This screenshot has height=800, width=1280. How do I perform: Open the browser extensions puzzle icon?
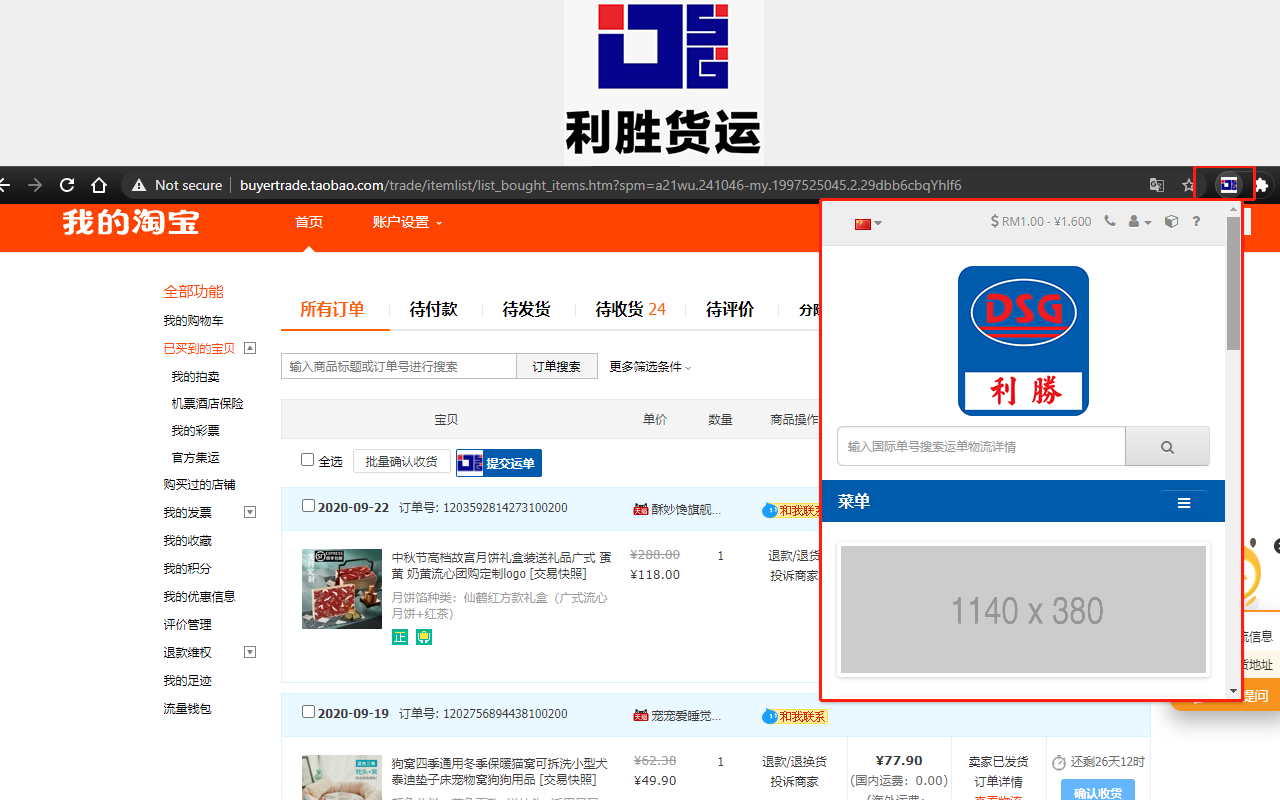click(x=1261, y=185)
